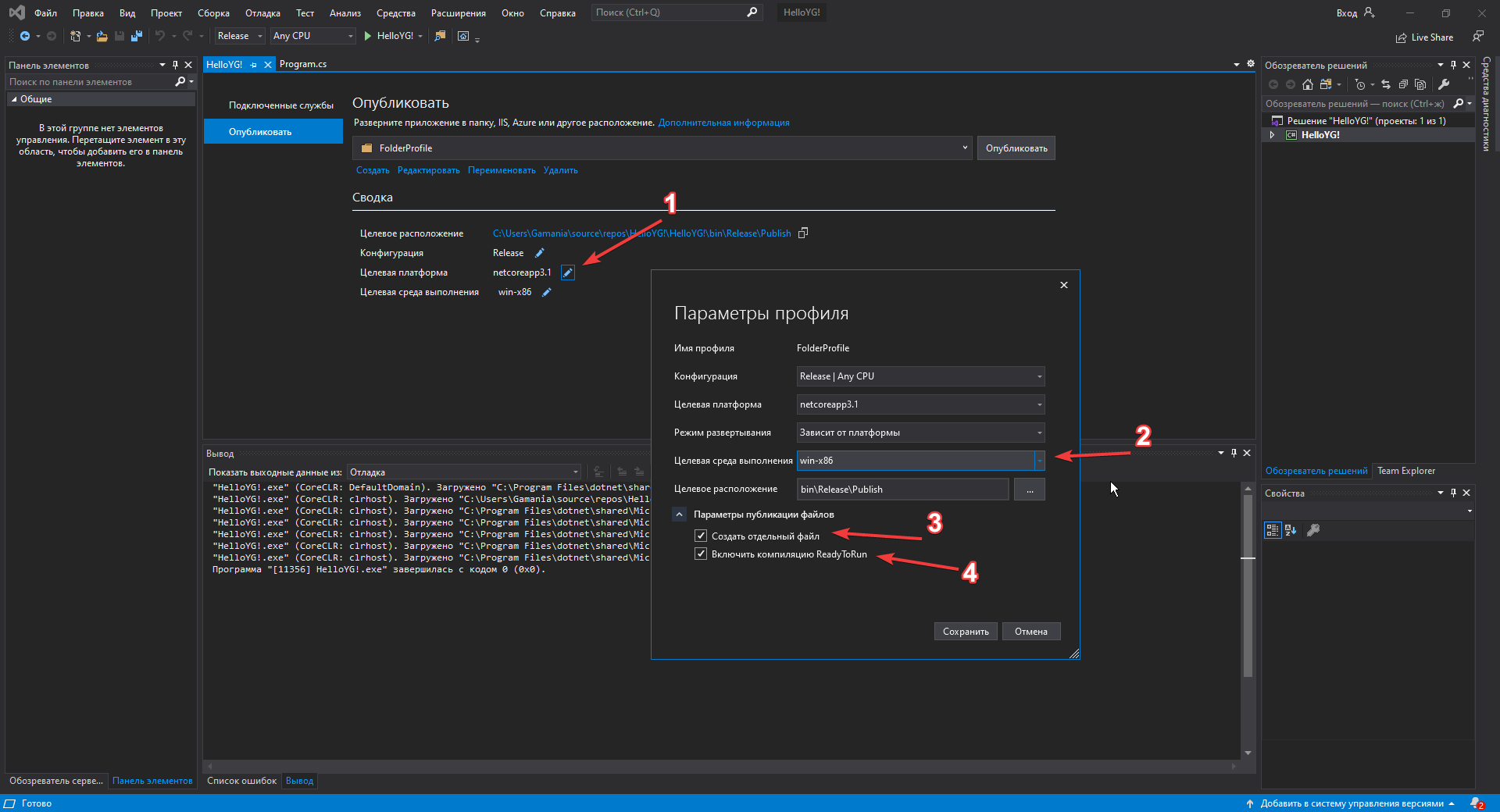Uncheck 'Включить компиляцию ReadyToRun' checkbox
The height and width of the screenshot is (812, 1500).
(x=701, y=554)
